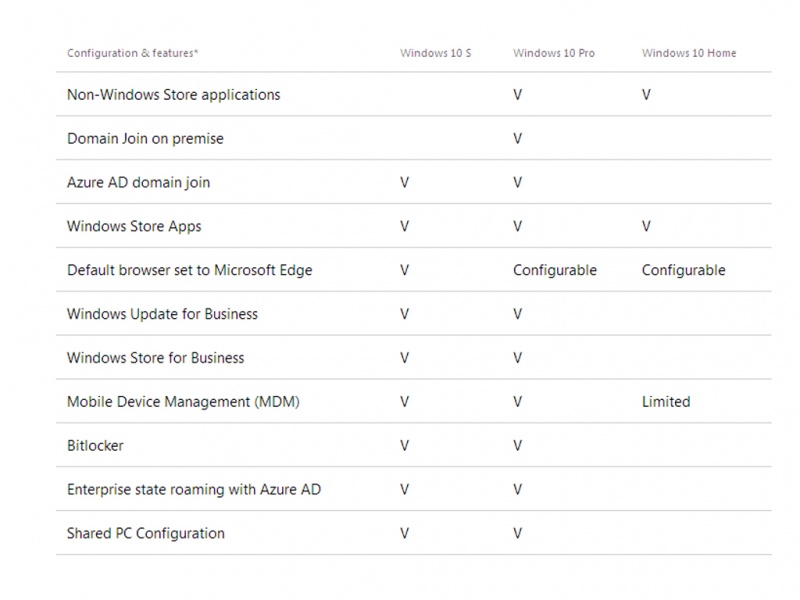Viewport: 800px width, 600px height.
Task: Click the Windows 10 Pro column header
Action: [553, 53]
